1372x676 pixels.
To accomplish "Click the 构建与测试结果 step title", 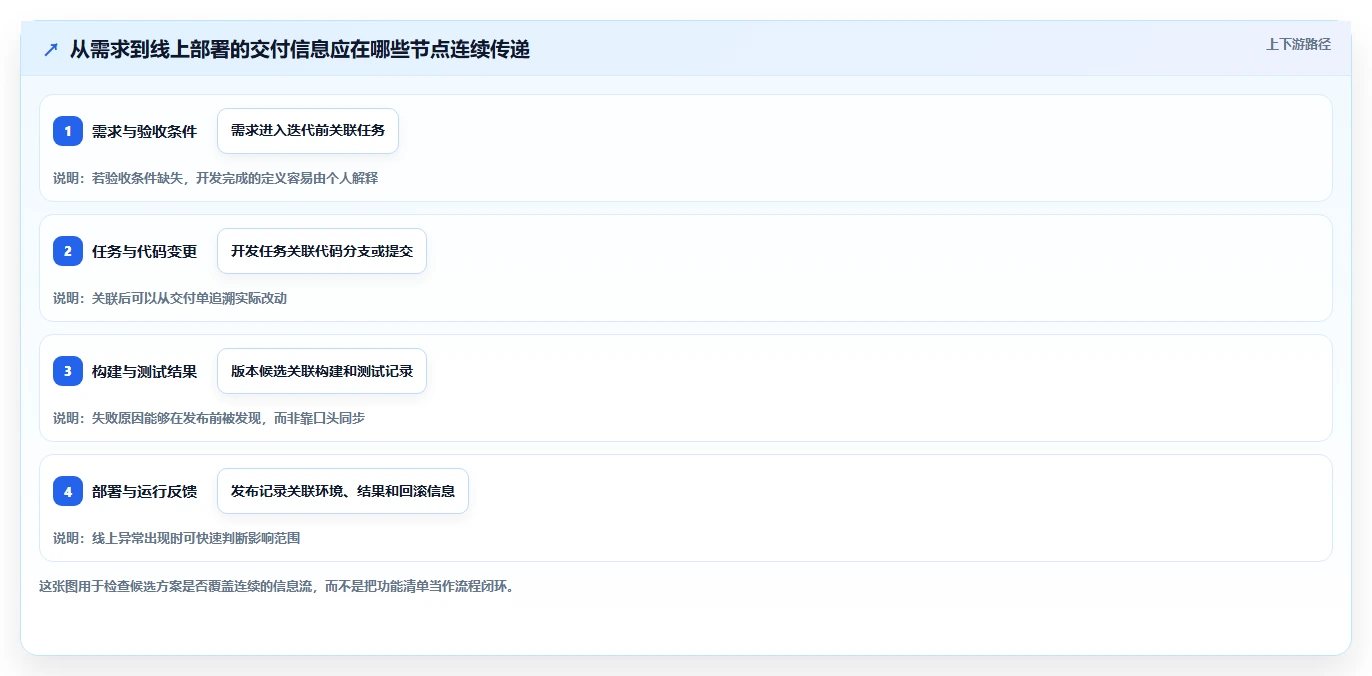I will (145, 371).
